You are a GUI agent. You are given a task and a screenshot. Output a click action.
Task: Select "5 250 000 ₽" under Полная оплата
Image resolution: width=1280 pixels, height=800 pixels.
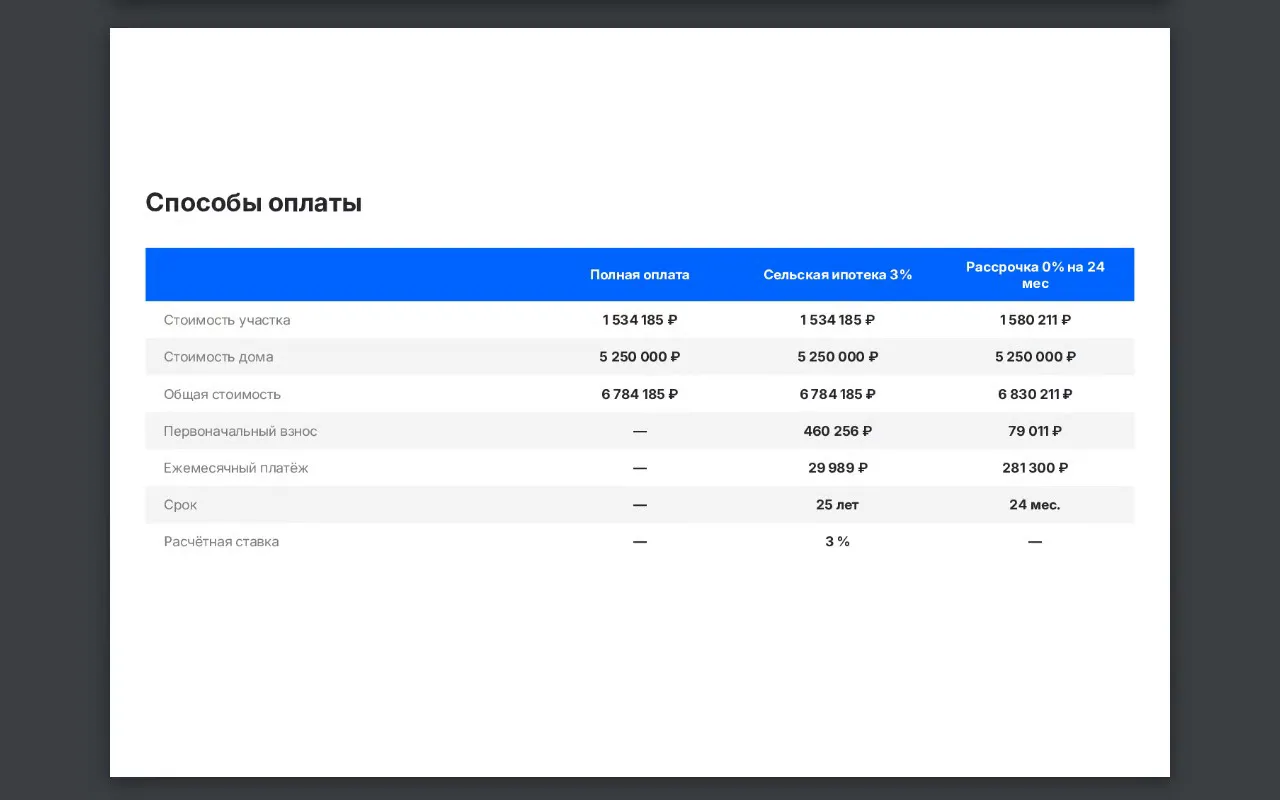point(640,357)
